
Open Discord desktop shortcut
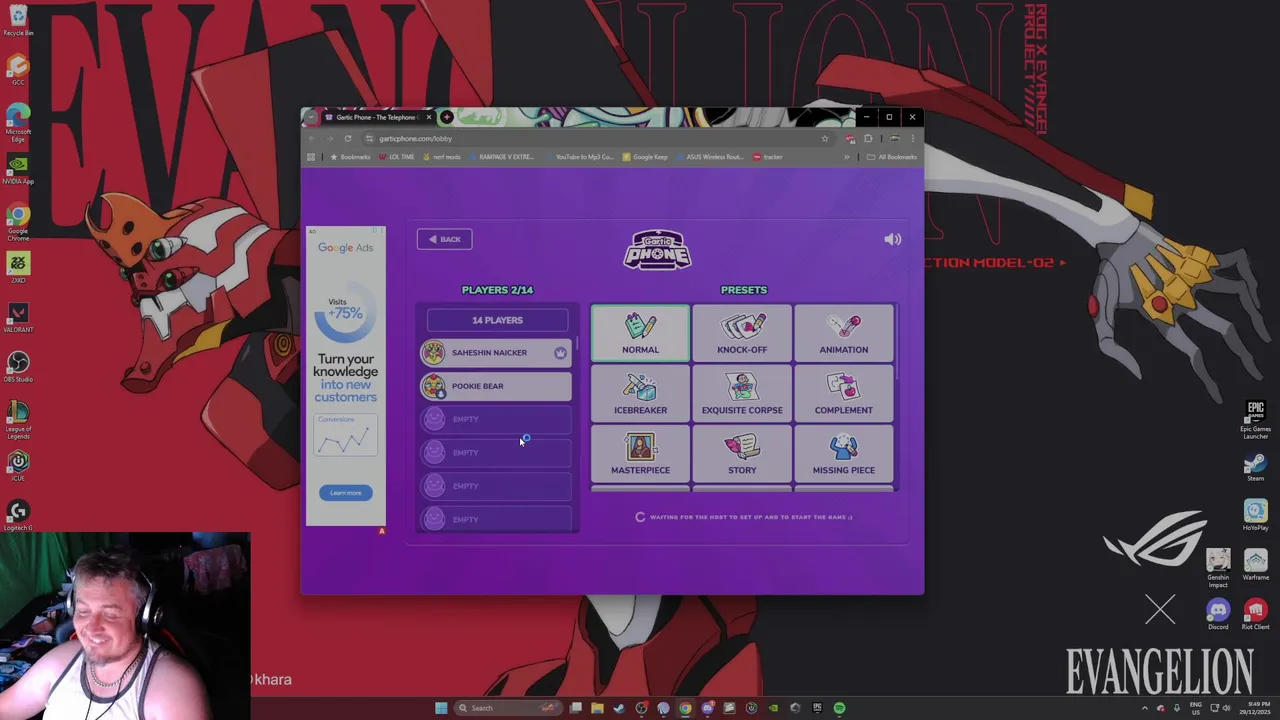tap(1218, 613)
